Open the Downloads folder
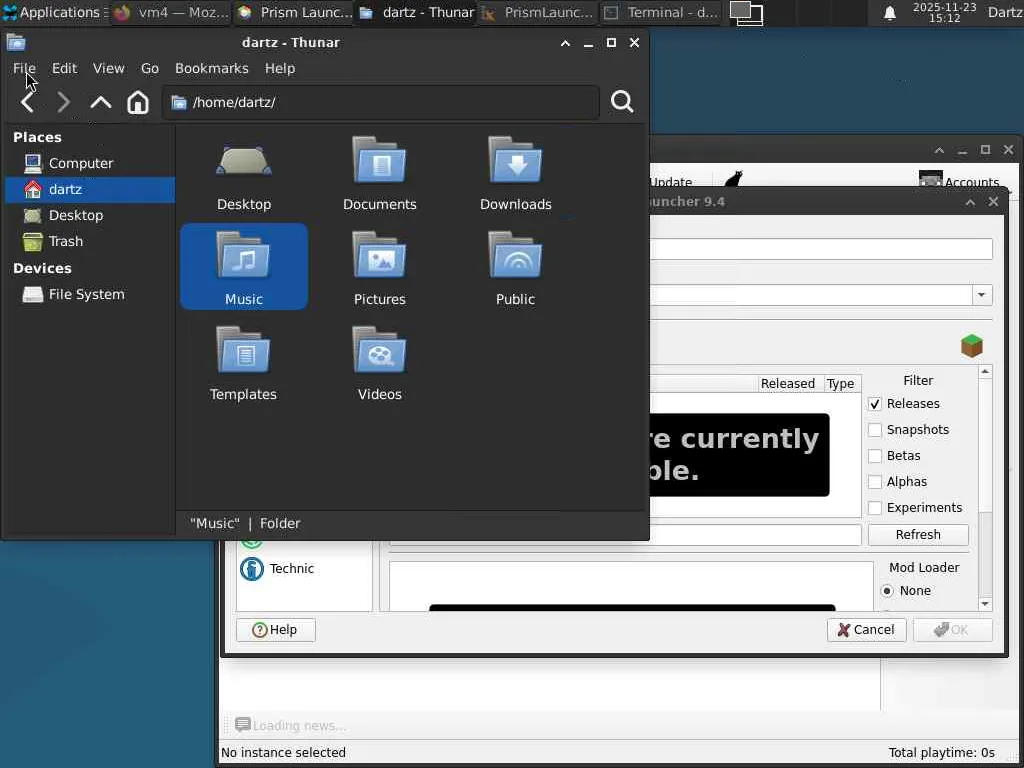 [515, 176]
